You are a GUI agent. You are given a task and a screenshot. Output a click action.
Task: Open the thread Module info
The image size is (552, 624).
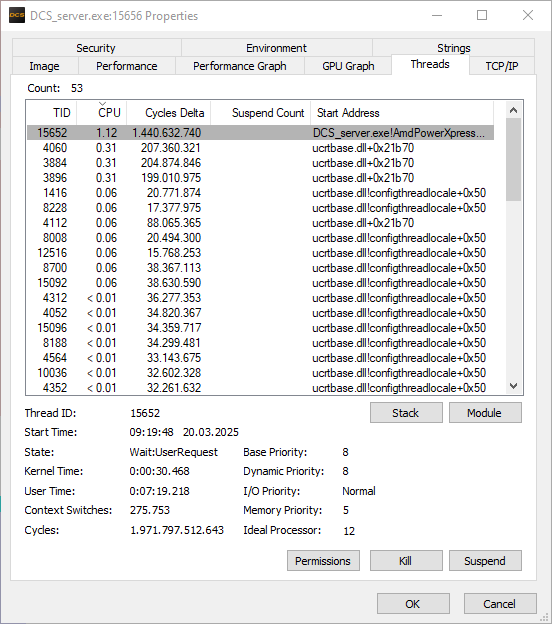pos(485,413)
